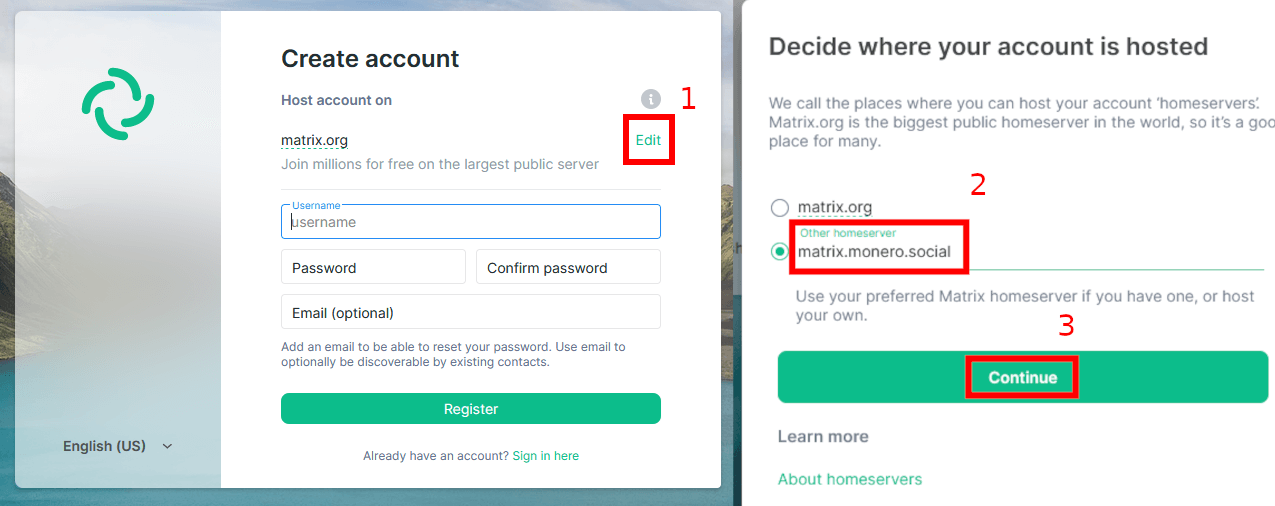Click the green Element logo

[x=118, y=104]
